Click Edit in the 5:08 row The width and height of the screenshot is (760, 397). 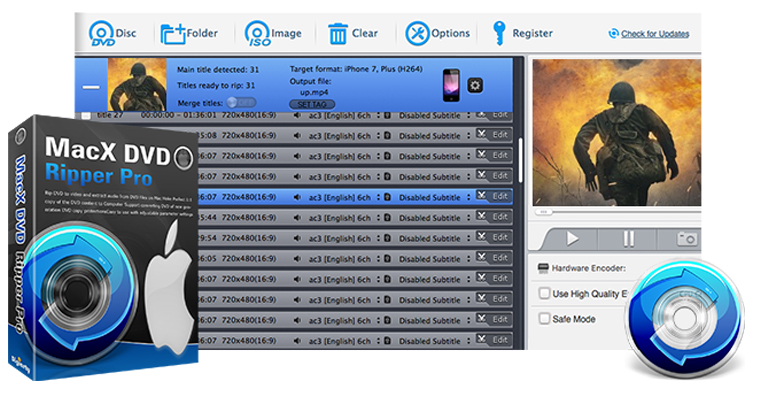(x=493, y=135)
